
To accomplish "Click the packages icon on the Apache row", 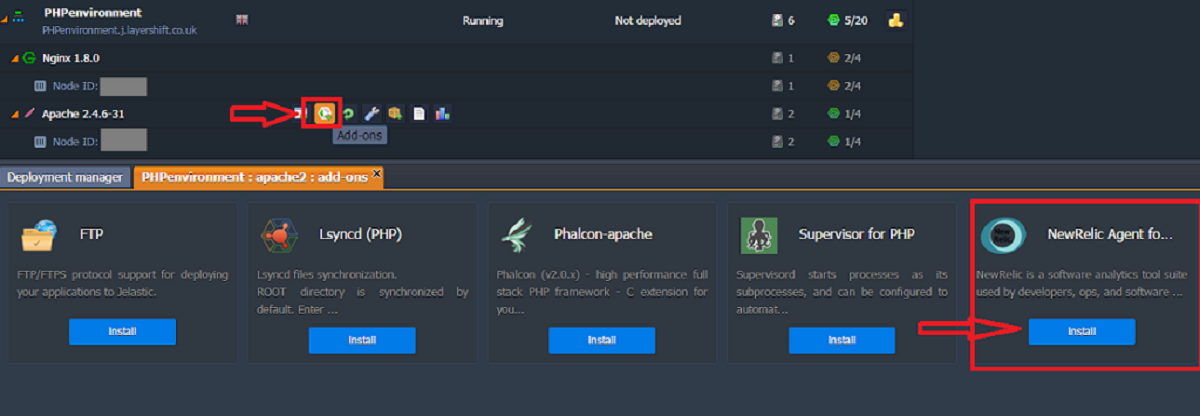I will [395, 114].
